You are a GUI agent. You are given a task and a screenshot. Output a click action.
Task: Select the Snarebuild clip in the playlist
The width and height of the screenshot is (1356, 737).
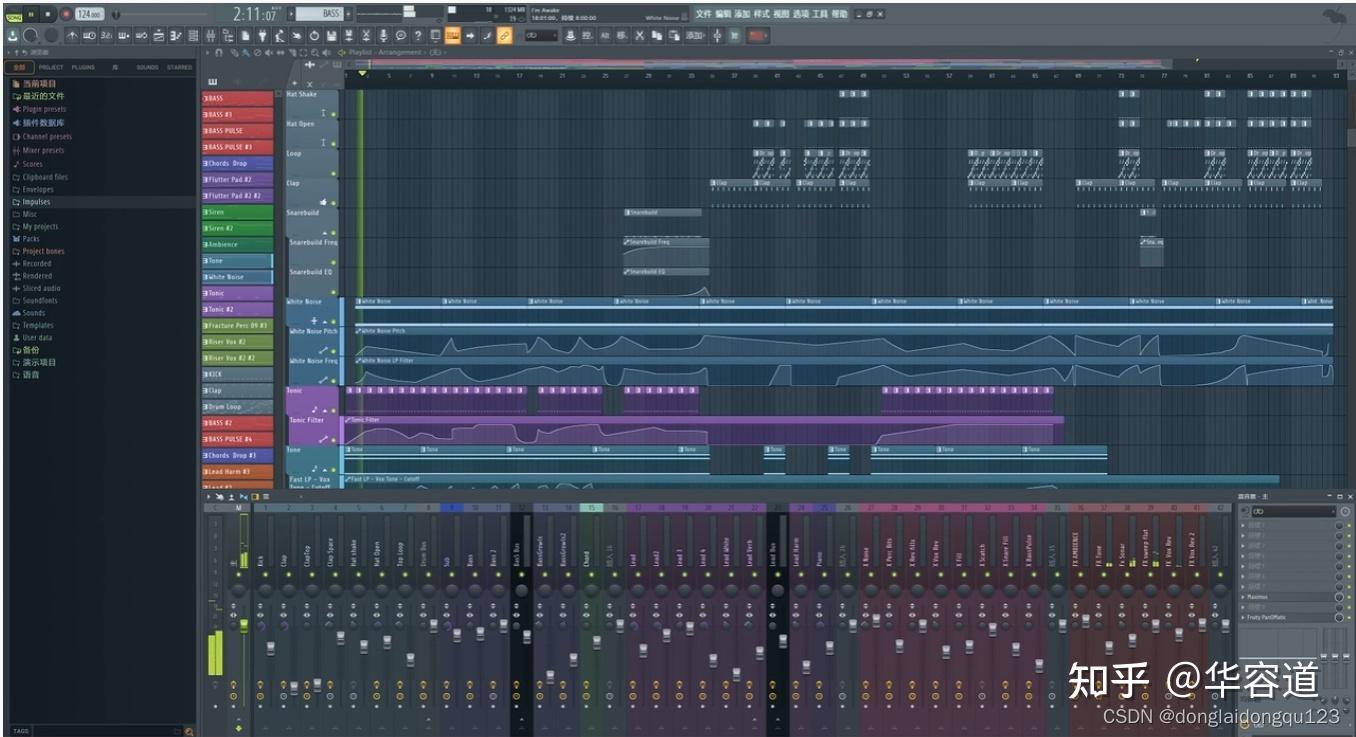(x=660, y=212)
